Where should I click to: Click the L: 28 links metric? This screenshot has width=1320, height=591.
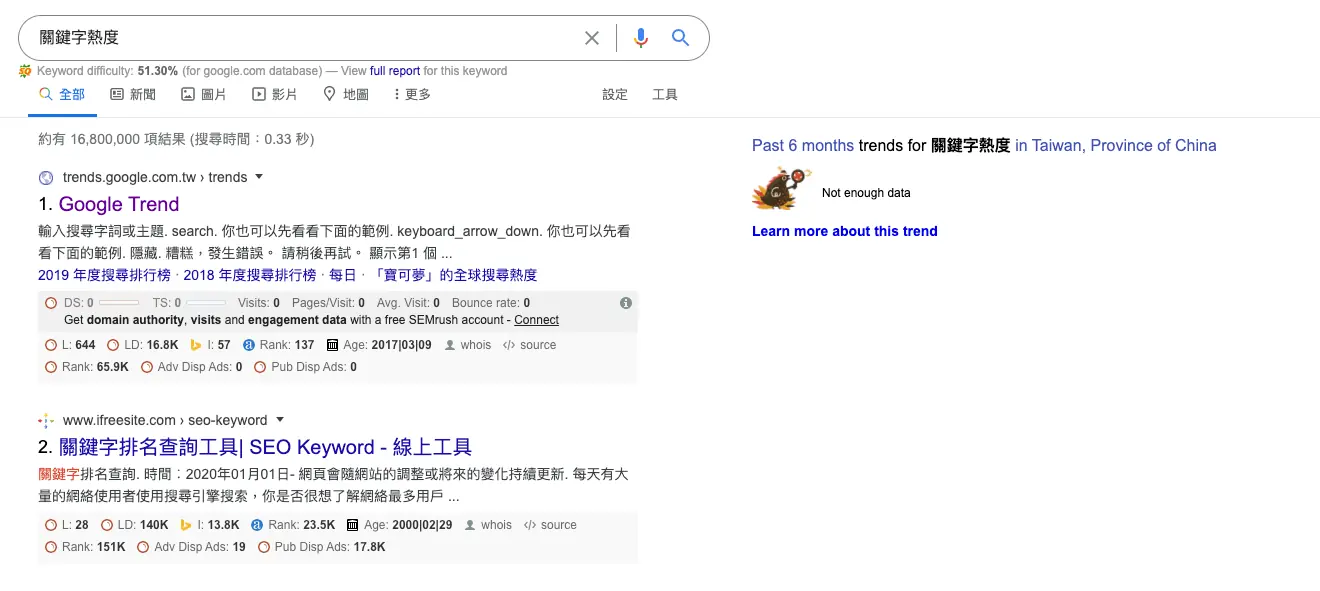[x=67, y=525]
